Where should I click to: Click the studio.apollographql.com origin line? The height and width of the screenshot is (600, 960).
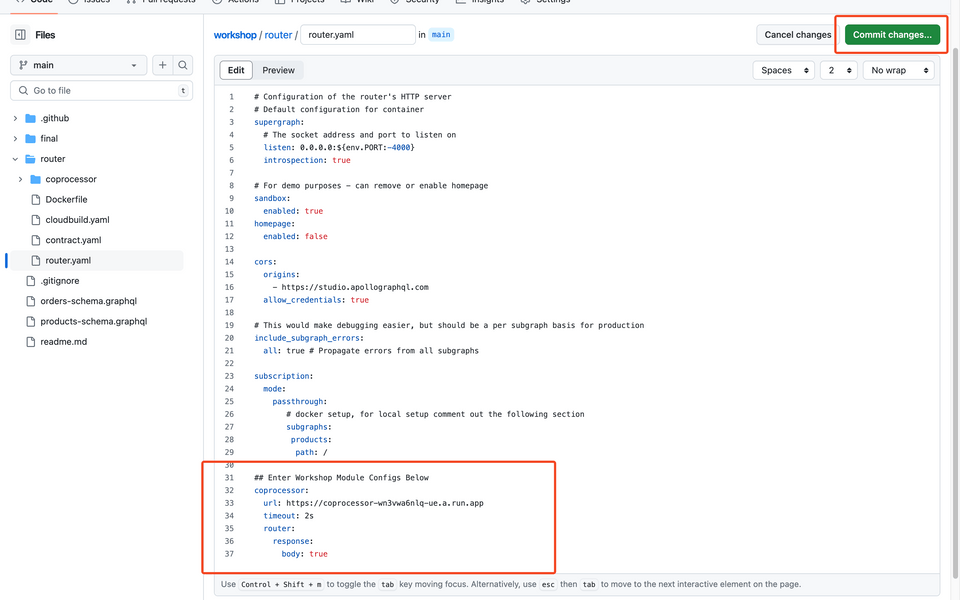(x=350, y=287)
